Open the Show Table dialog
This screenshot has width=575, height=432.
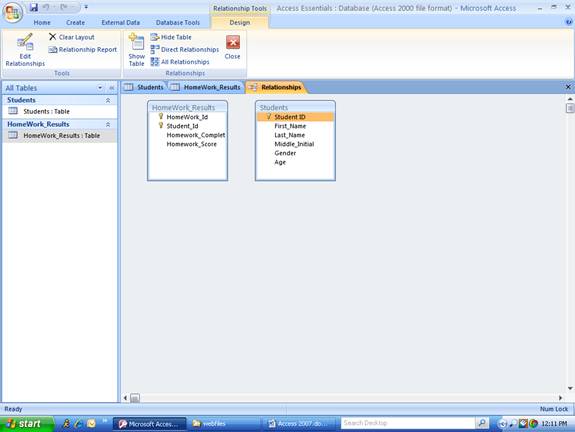coord(136,50)
